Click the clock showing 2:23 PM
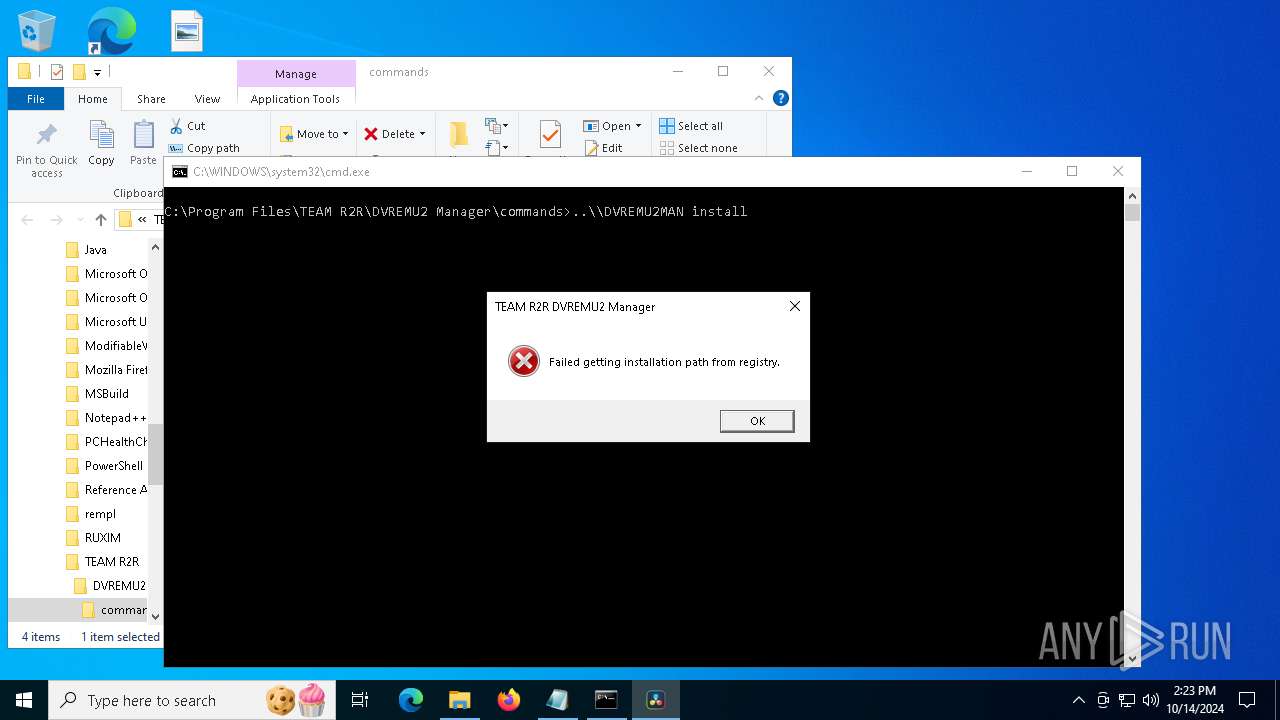The width and height of the screenshot is (1280, 720). (1194, 691)
